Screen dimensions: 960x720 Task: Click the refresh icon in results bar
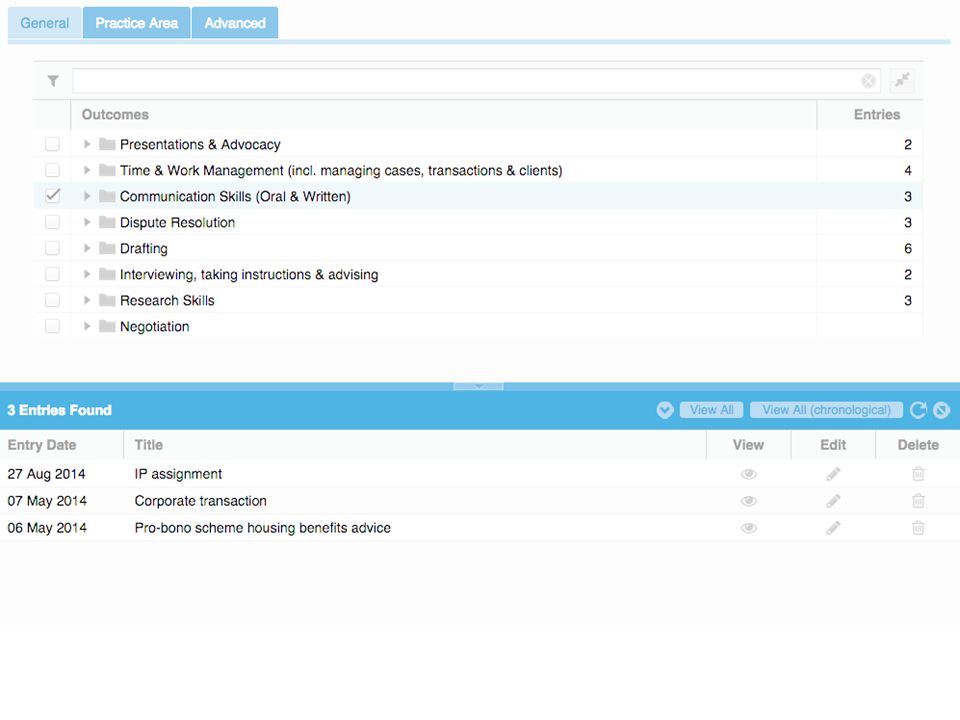[x=918, y=410]
